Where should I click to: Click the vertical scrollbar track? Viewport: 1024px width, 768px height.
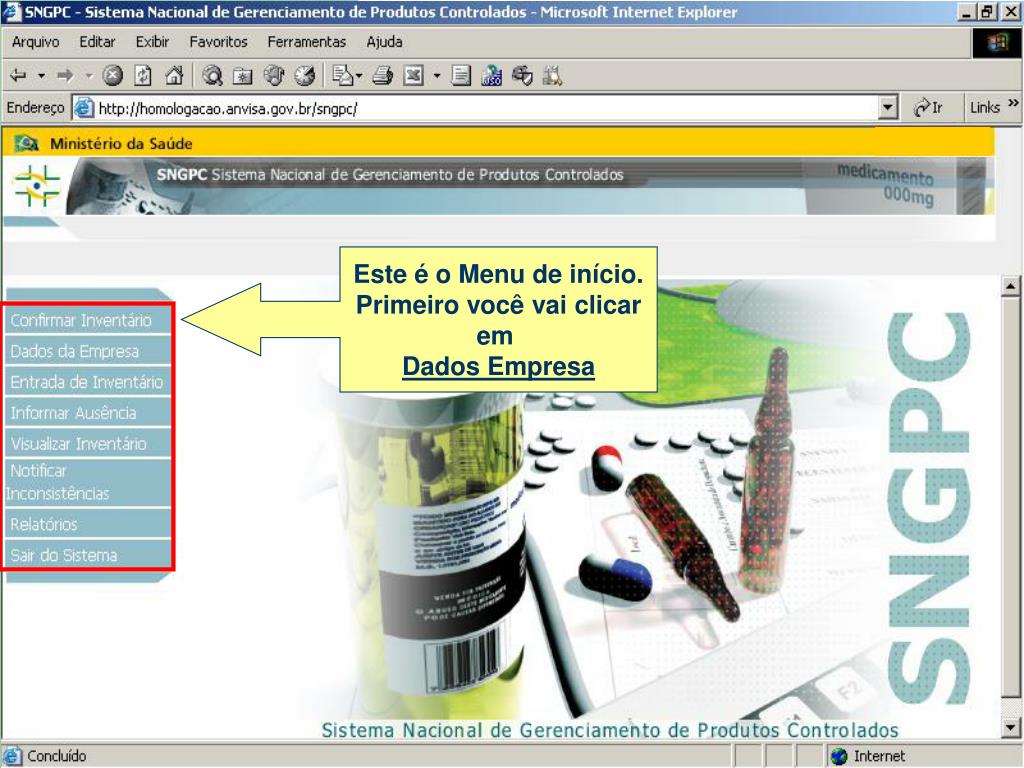pos(1010,506)
